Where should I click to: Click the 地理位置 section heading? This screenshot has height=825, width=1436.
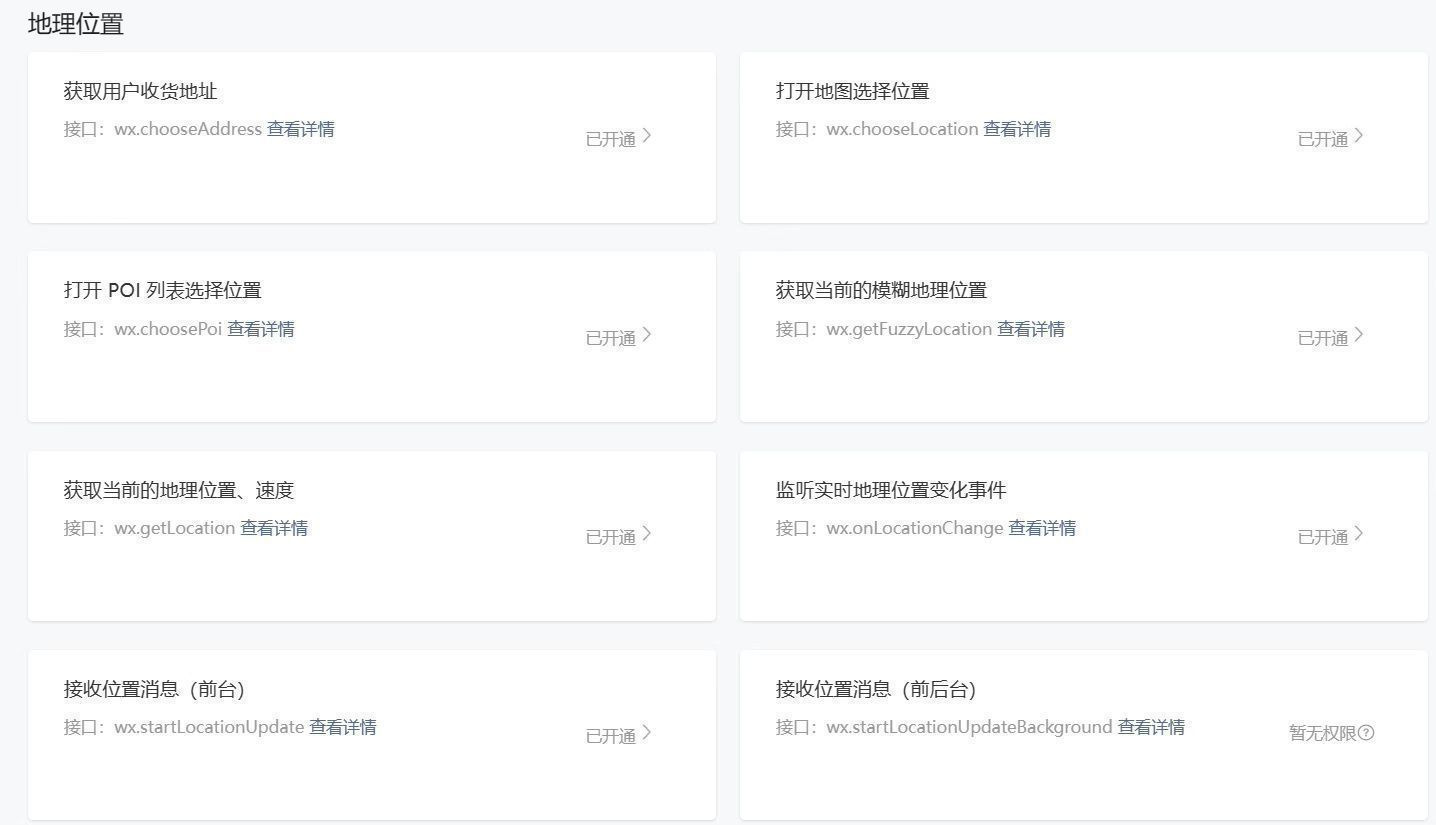pos(76,24)
